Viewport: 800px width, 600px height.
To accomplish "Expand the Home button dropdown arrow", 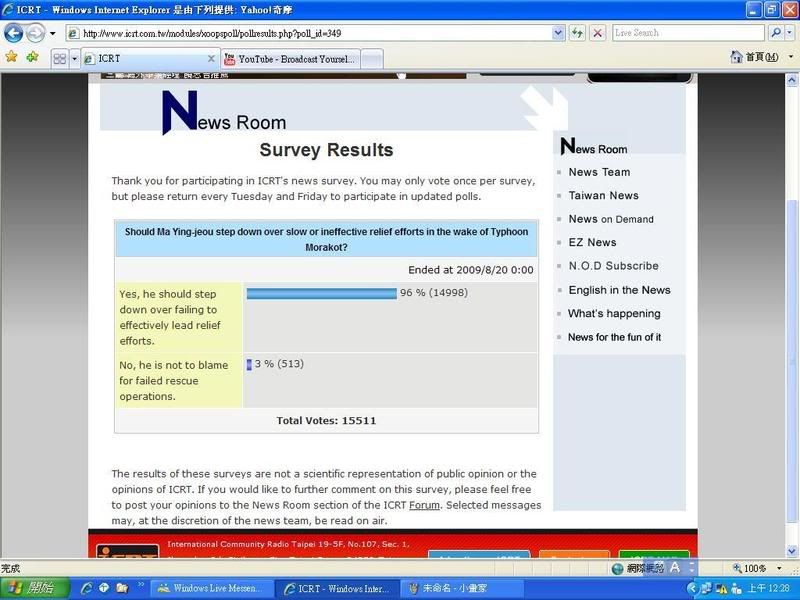I will [791, 57].
